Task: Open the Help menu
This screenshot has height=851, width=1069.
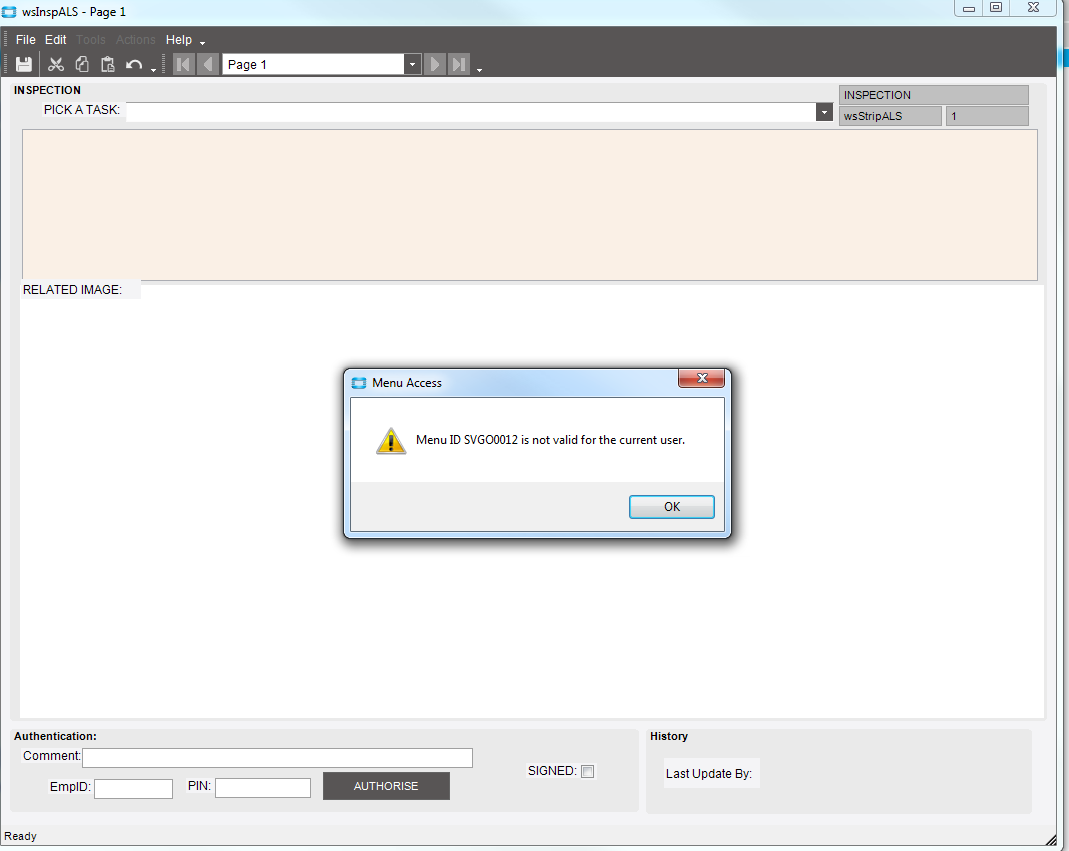Action: (179, 40)
